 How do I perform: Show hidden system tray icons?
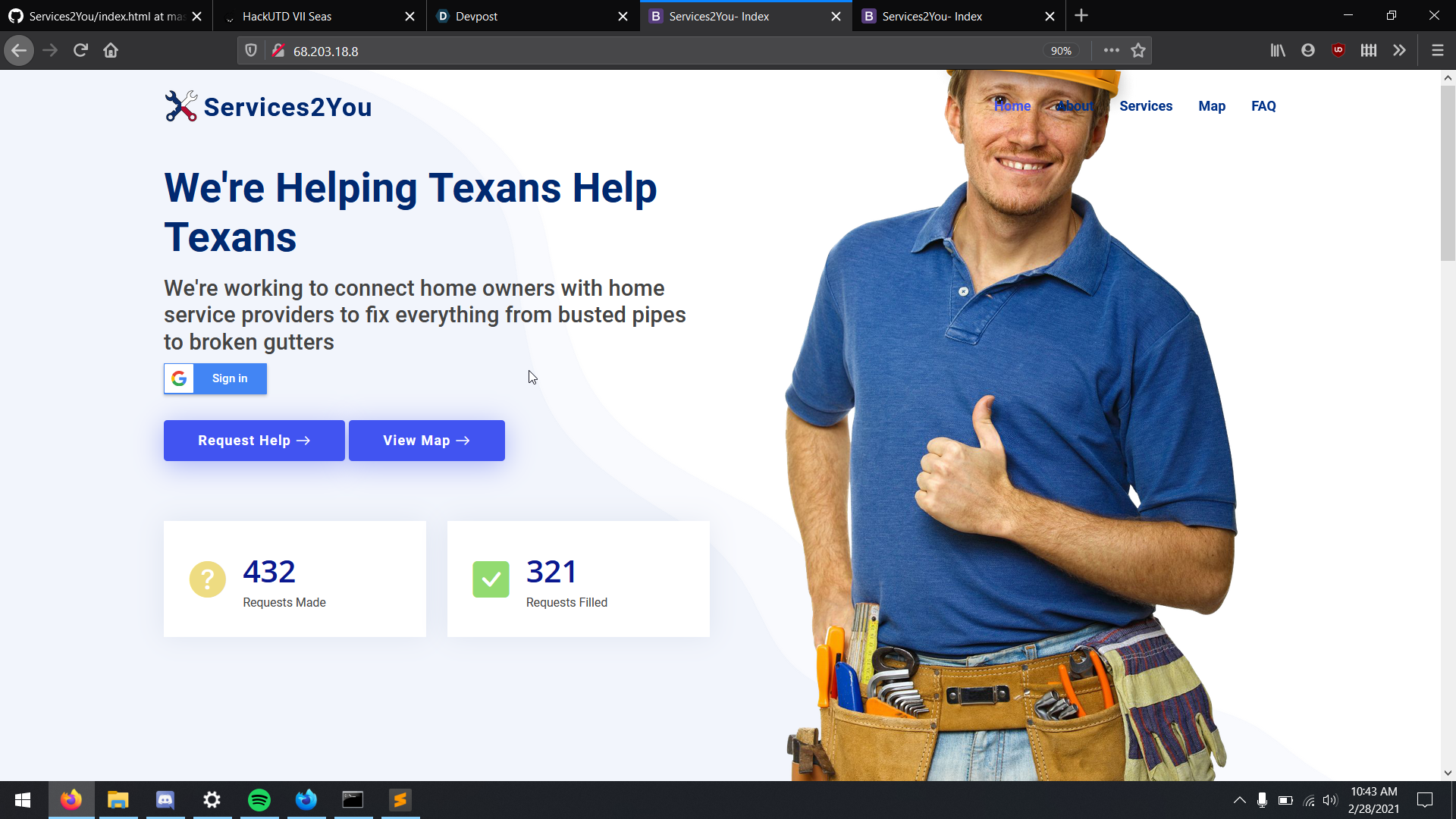coord(1239,800)
